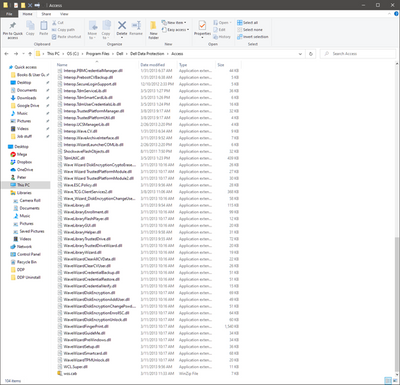
Task: Click Program Files in the breadcrumb
Action: point(97,54)
